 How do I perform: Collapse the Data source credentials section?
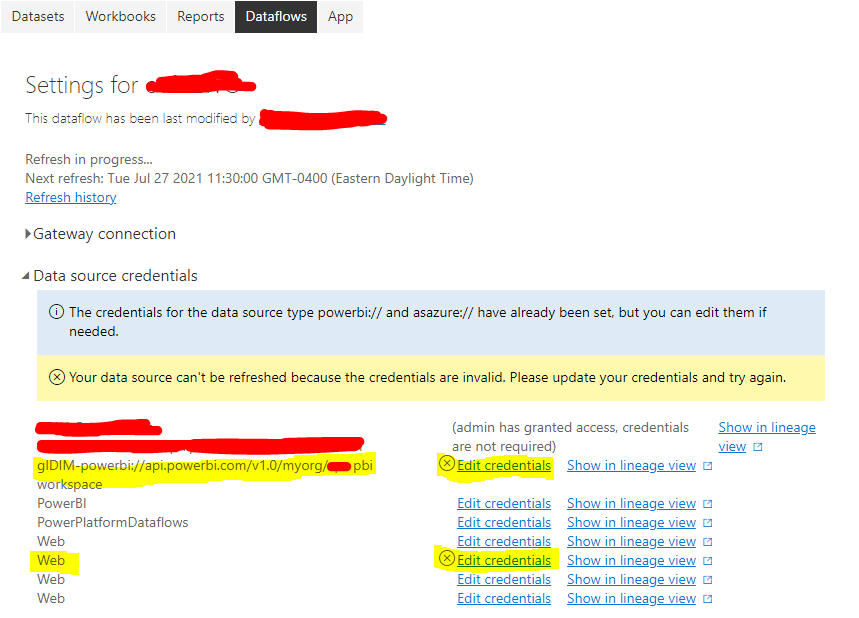click(x=110, y=276)
